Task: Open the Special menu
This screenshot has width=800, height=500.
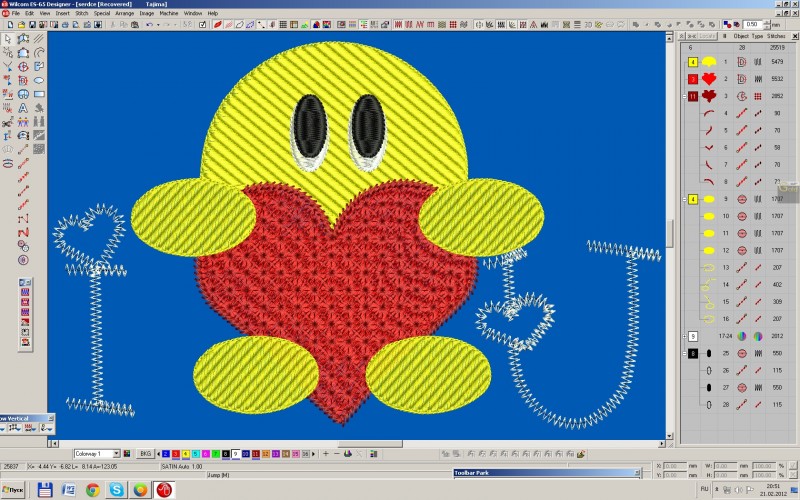Action: (x=102, y=13)
